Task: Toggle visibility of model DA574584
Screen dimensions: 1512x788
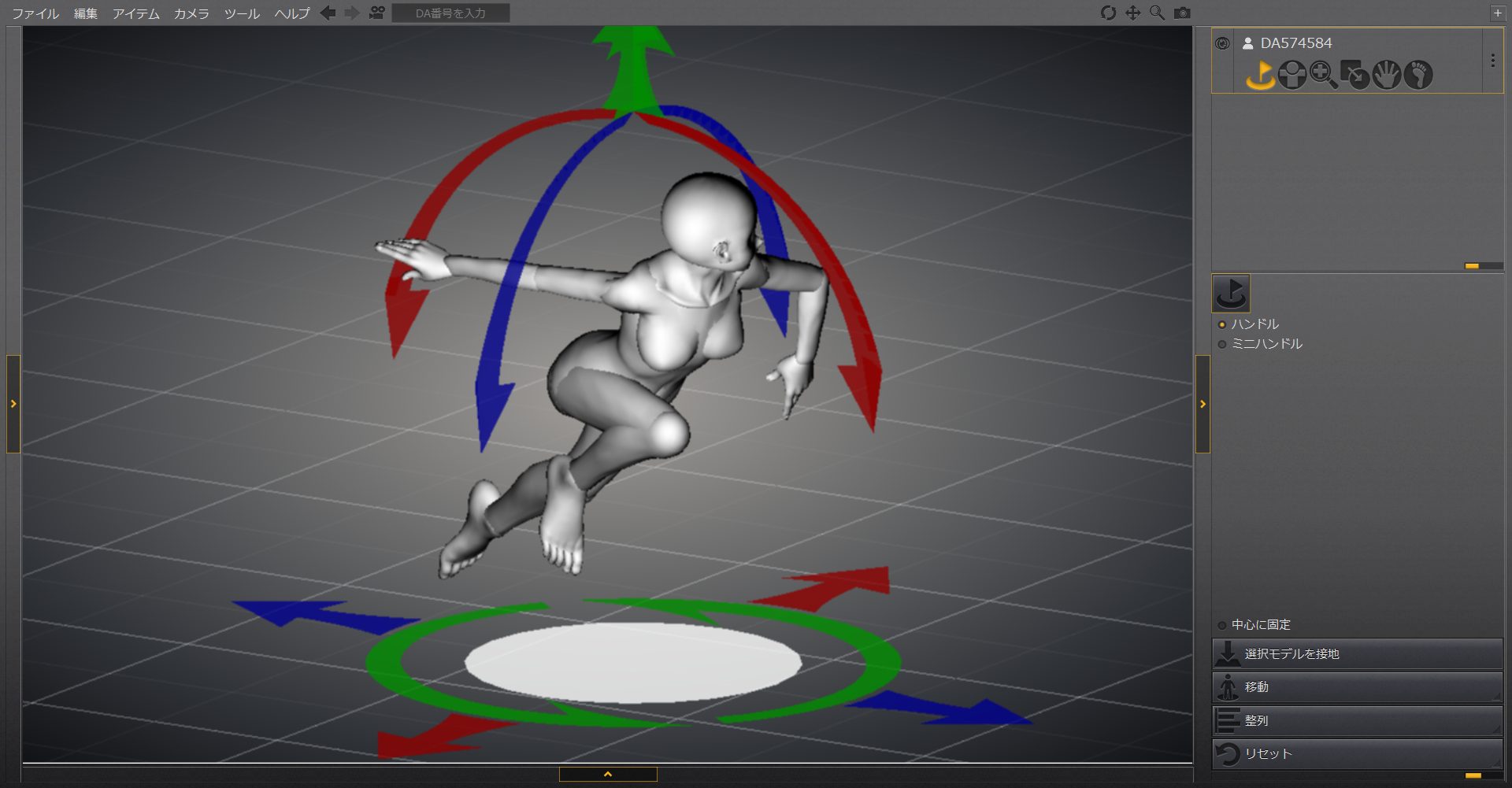Action: [x=1222, y=43]
